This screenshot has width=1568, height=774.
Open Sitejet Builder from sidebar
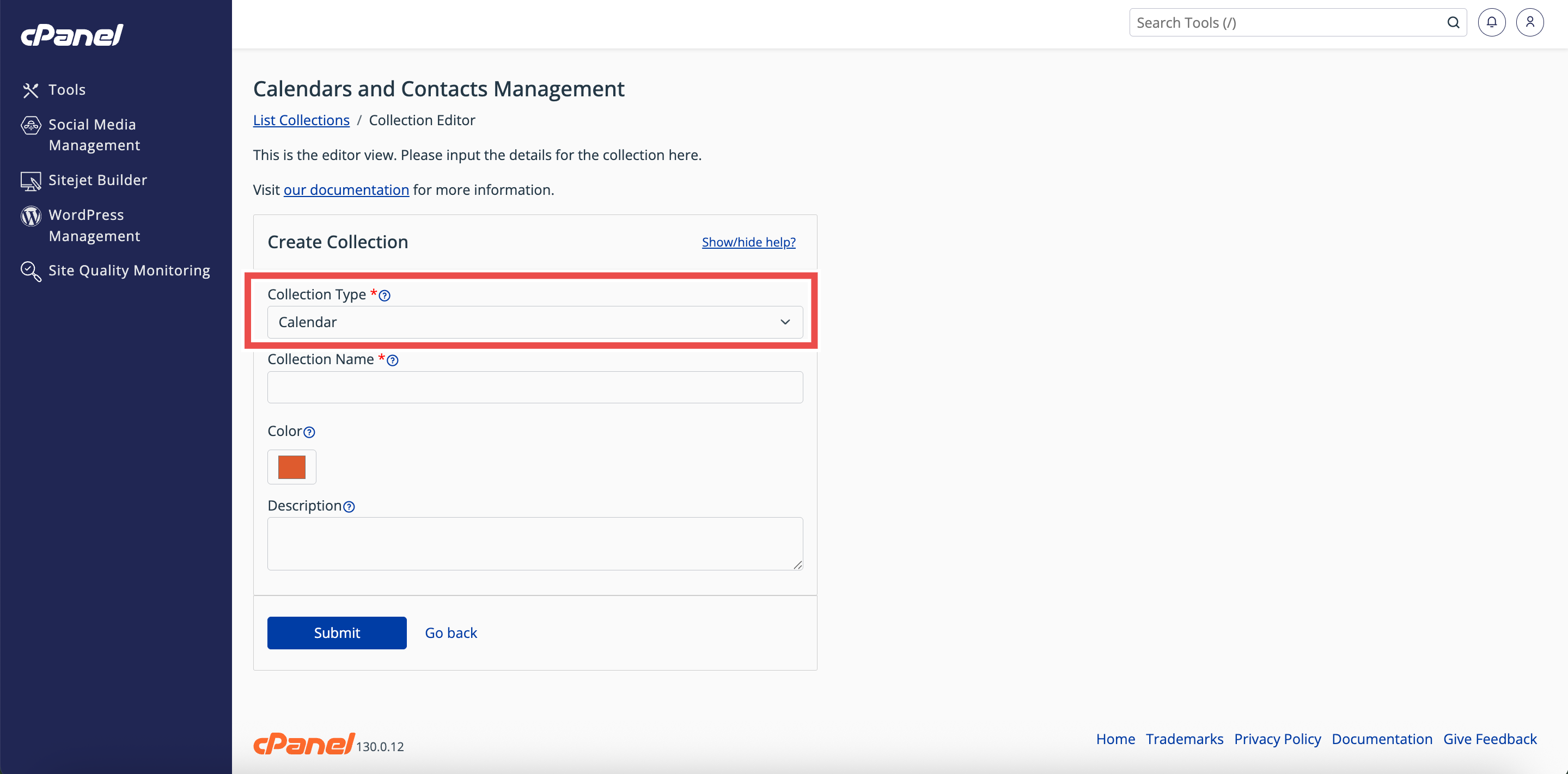(x=97, y=180)
